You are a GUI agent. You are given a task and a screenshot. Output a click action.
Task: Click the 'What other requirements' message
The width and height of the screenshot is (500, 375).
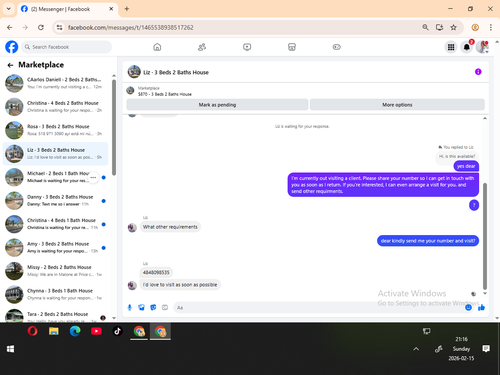(170, 227)
